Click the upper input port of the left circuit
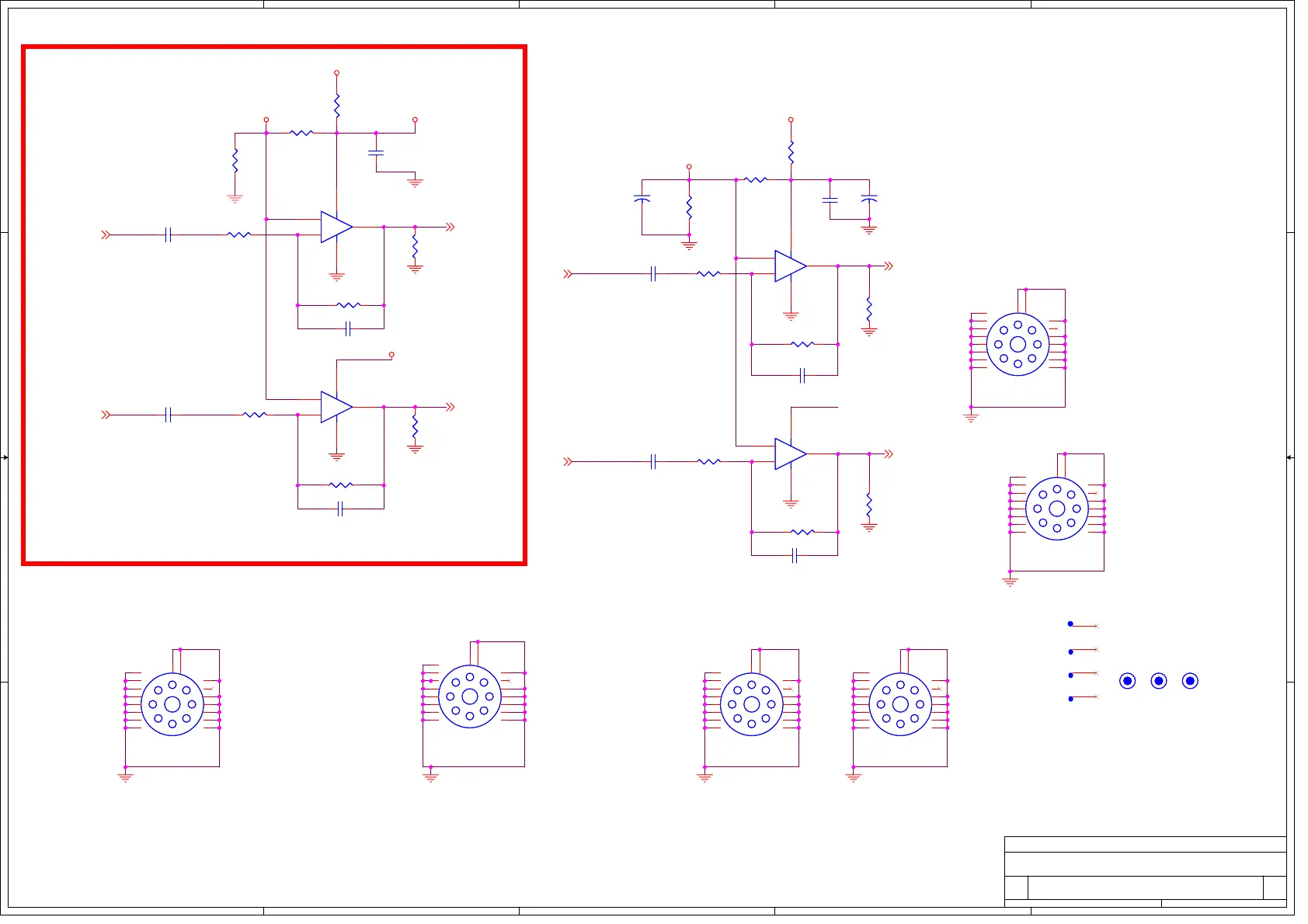This screenshot has width=1308, height=924. click(106, 234)
